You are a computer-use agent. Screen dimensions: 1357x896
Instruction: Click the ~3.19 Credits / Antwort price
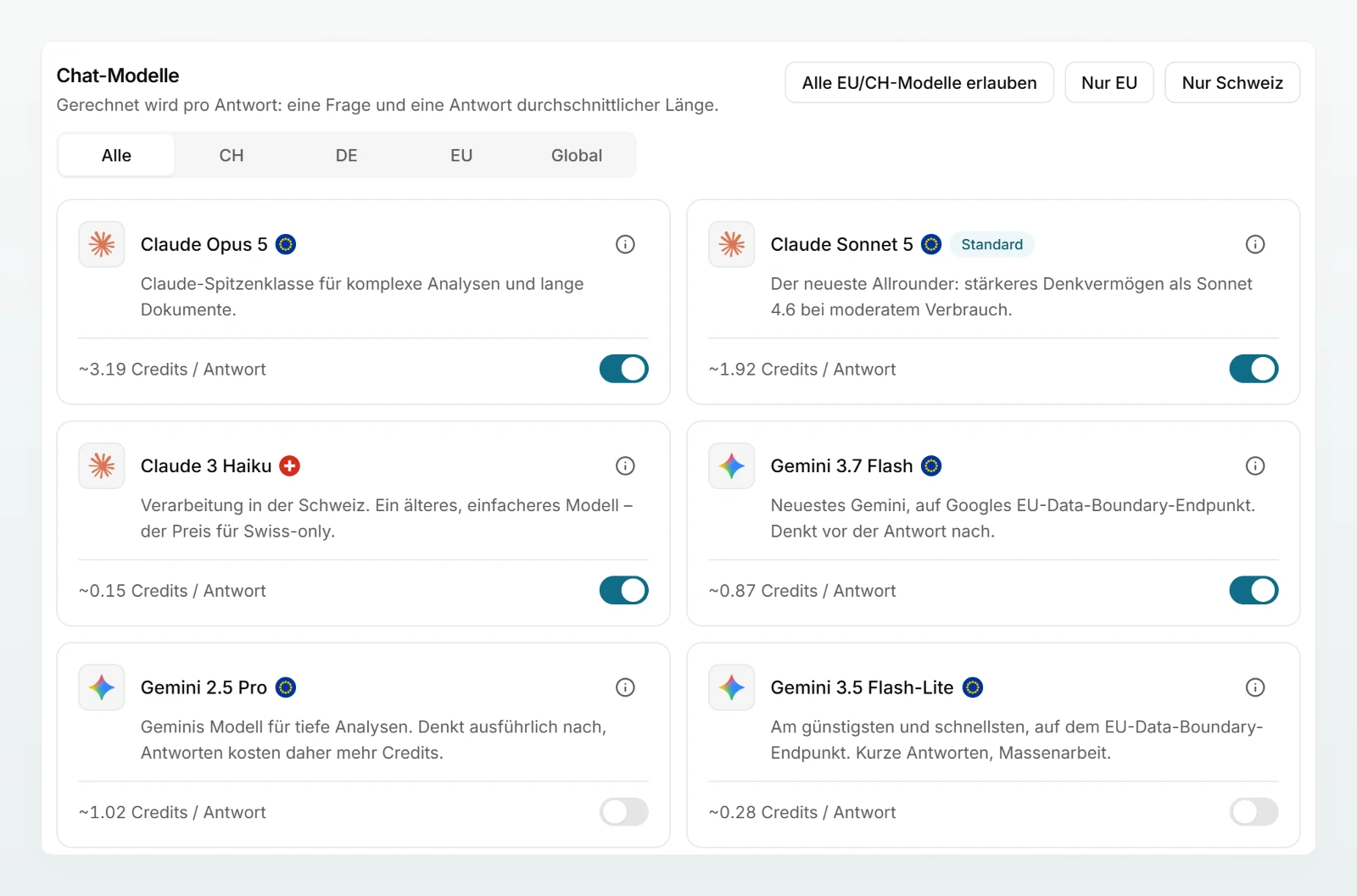click(x=172, y=369)
